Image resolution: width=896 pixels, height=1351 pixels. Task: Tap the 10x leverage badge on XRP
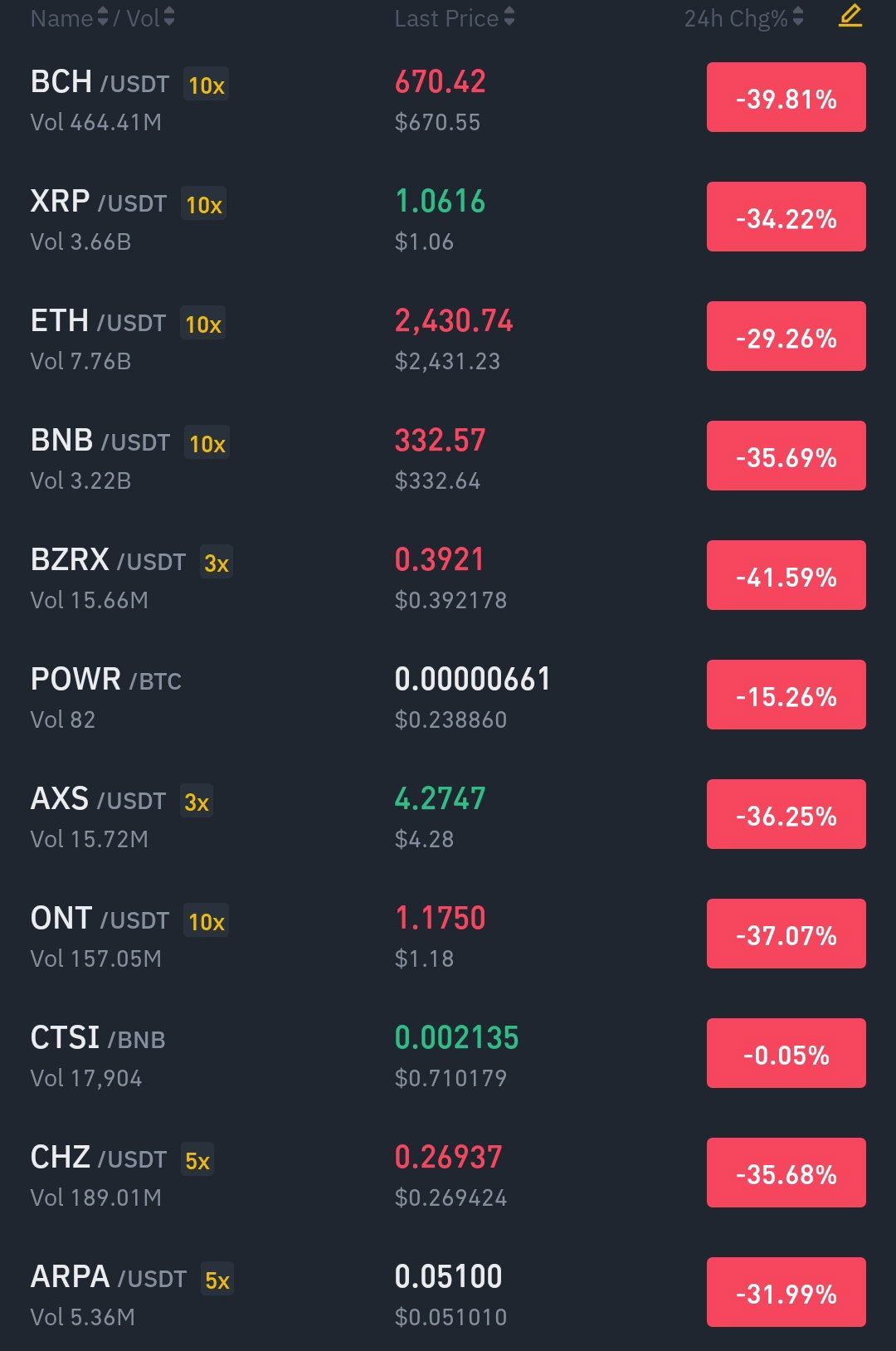point(204,204)
